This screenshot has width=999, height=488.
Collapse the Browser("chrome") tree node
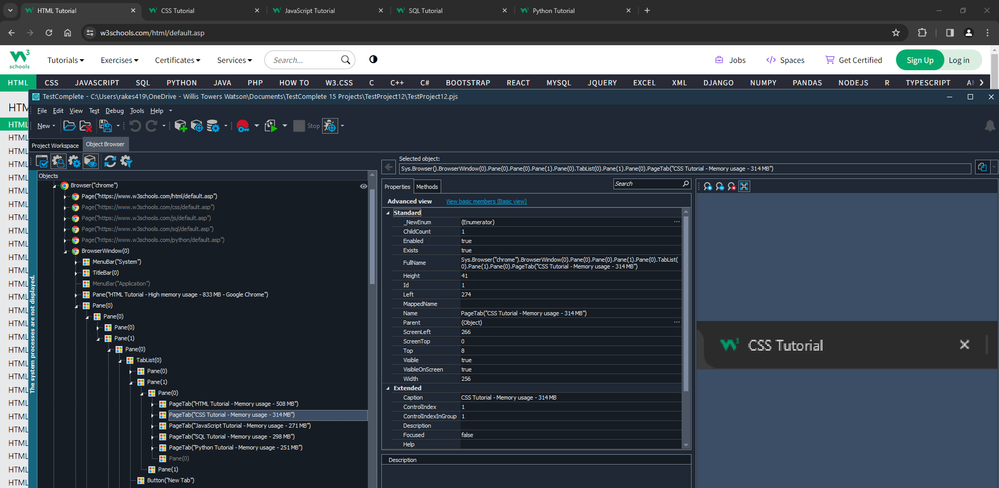click(53, 186)
